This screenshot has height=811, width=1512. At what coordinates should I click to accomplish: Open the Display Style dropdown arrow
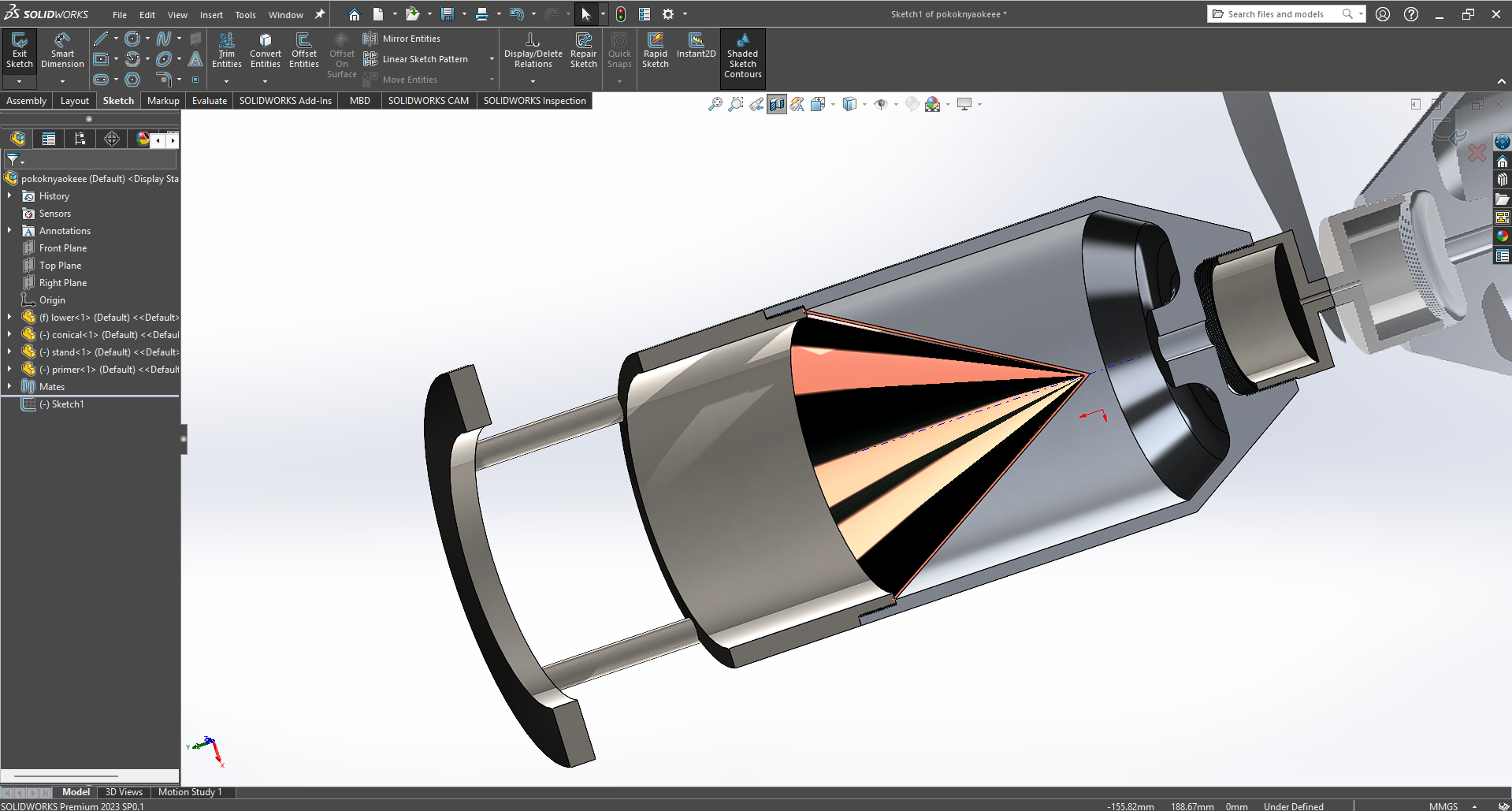pos(864,104)
